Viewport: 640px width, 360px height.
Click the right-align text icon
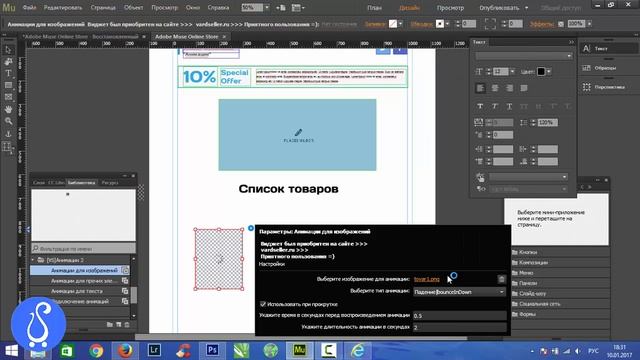click(509, 88)
